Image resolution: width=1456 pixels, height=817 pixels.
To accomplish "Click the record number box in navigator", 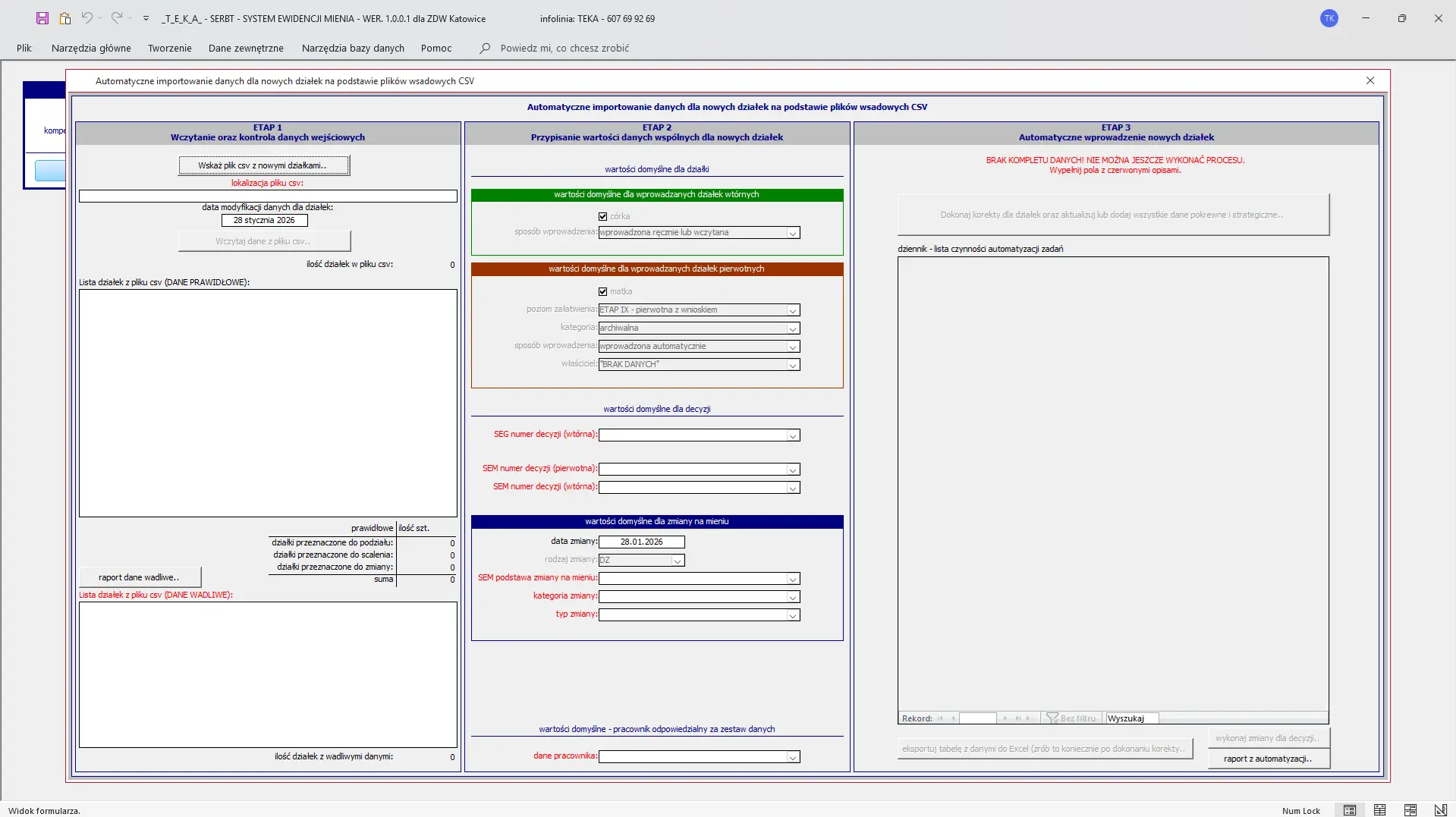I will [x=978, y=718].
